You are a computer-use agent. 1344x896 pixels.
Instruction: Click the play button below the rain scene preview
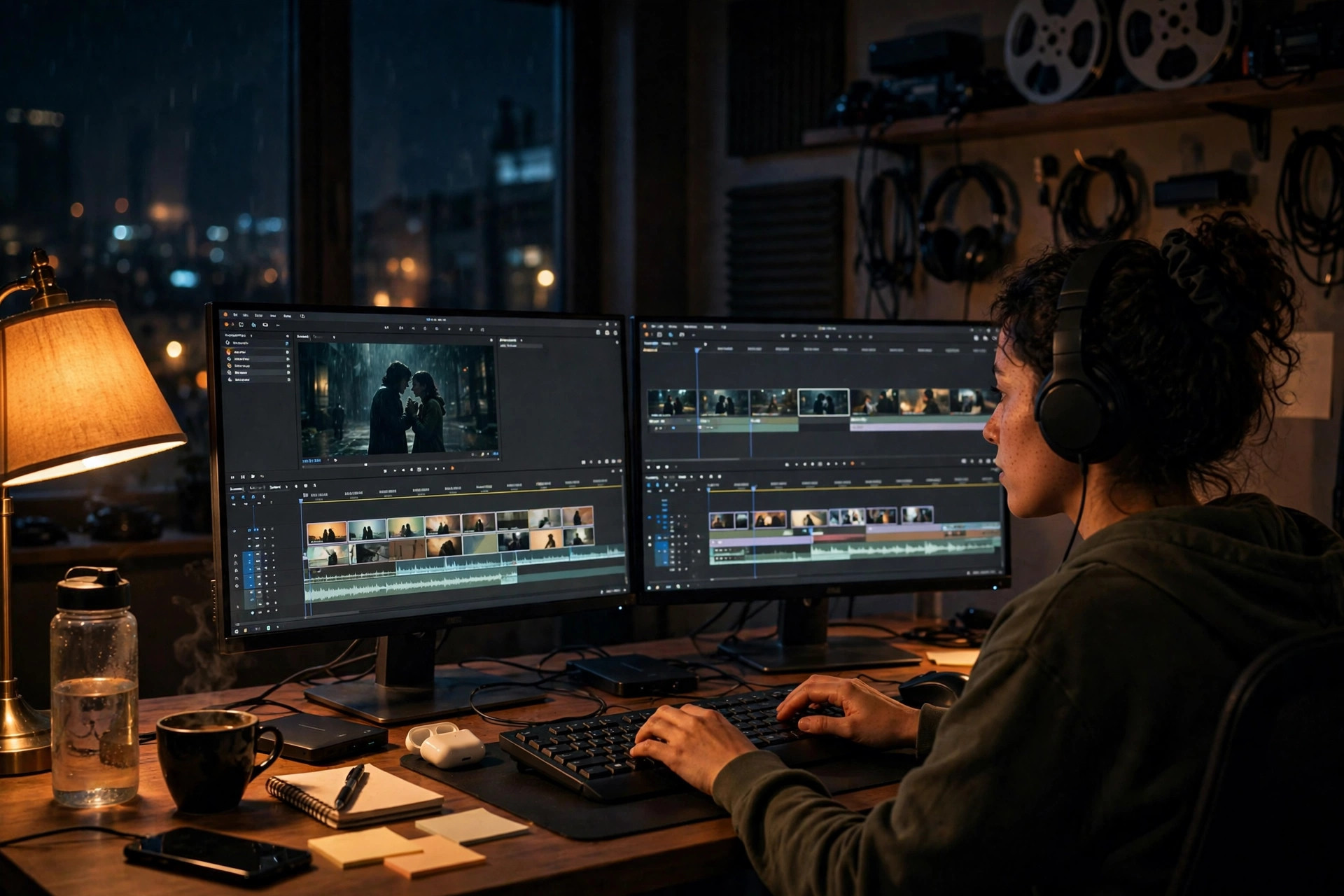428,469
